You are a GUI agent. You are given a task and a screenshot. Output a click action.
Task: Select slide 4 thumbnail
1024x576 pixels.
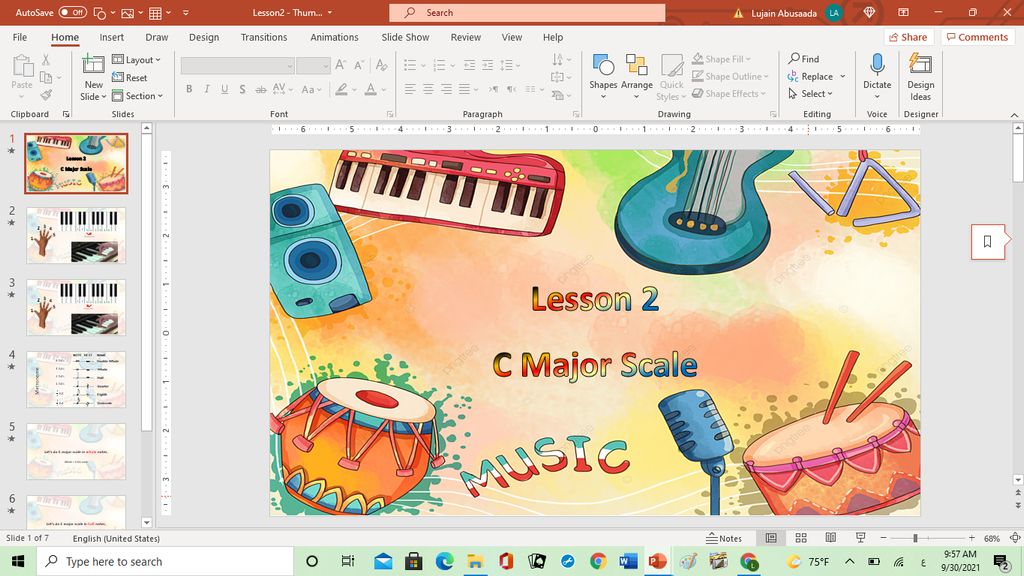click(76, 379)
